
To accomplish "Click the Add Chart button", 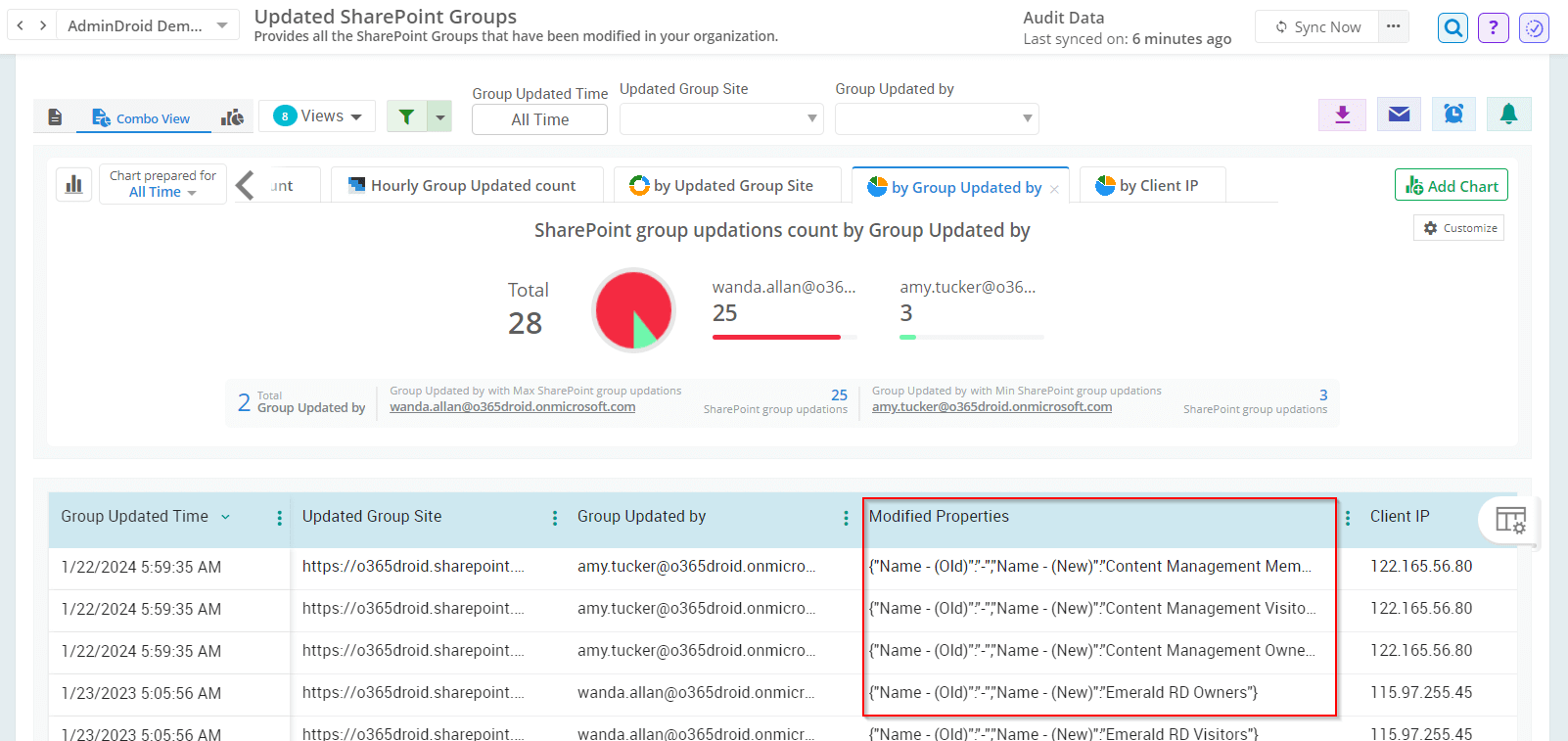I will pos(1452,185).
